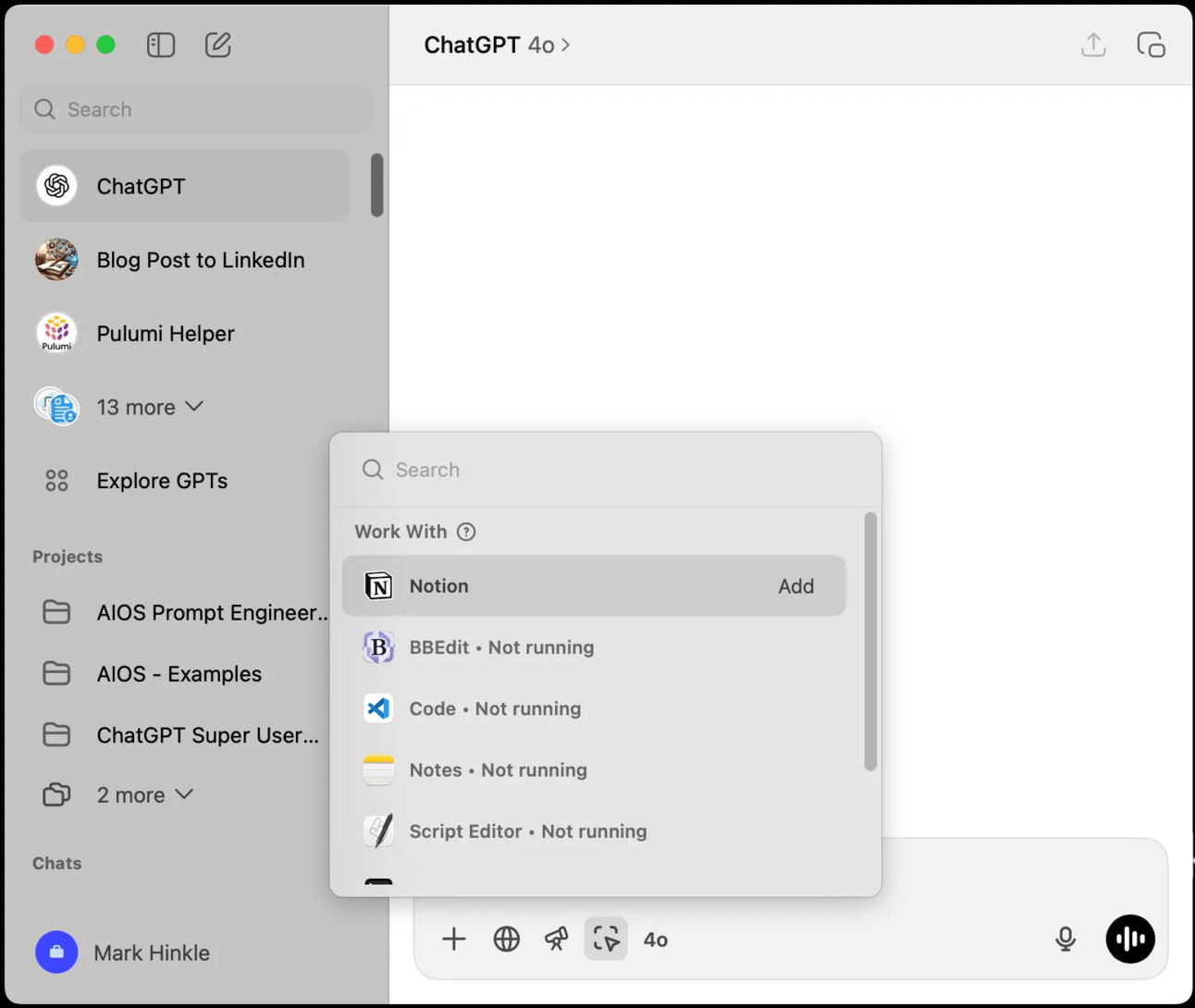The image size is (1195, 1008).
Task: Select Script Editor Not running entry
Action: [594, 831]
